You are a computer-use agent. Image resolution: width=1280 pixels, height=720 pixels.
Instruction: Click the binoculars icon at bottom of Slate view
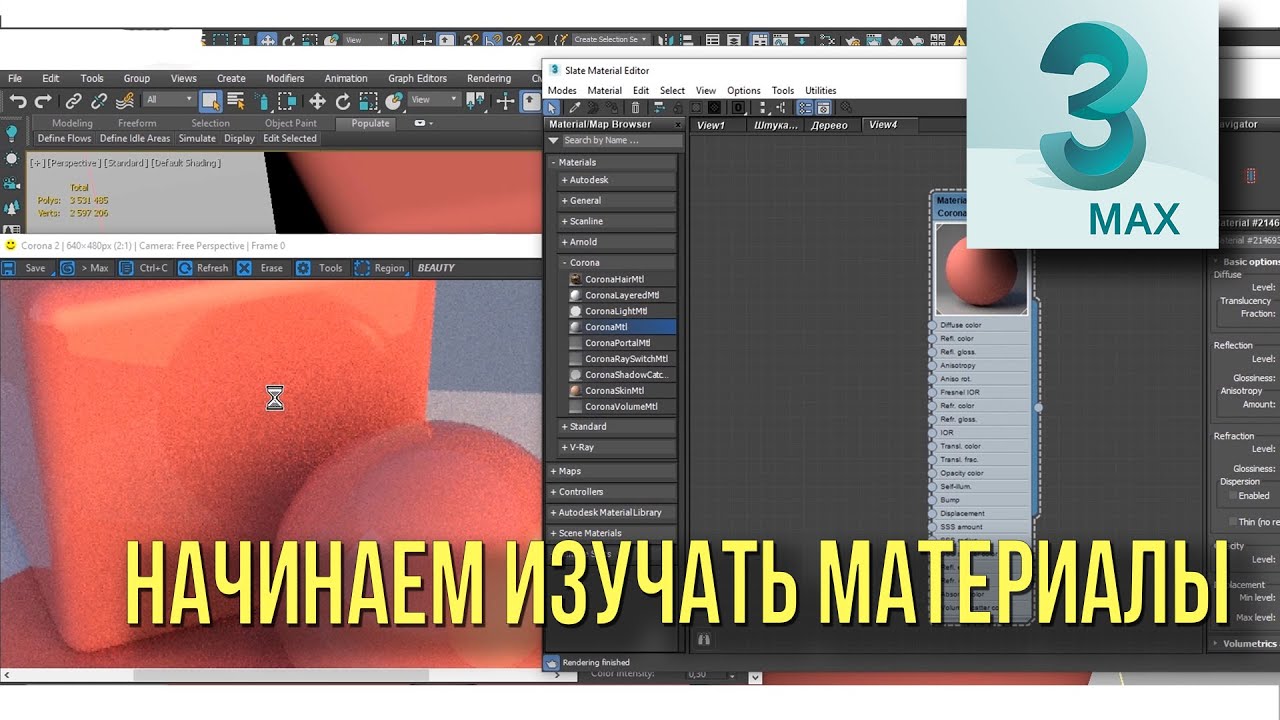(x=703, y=637)
